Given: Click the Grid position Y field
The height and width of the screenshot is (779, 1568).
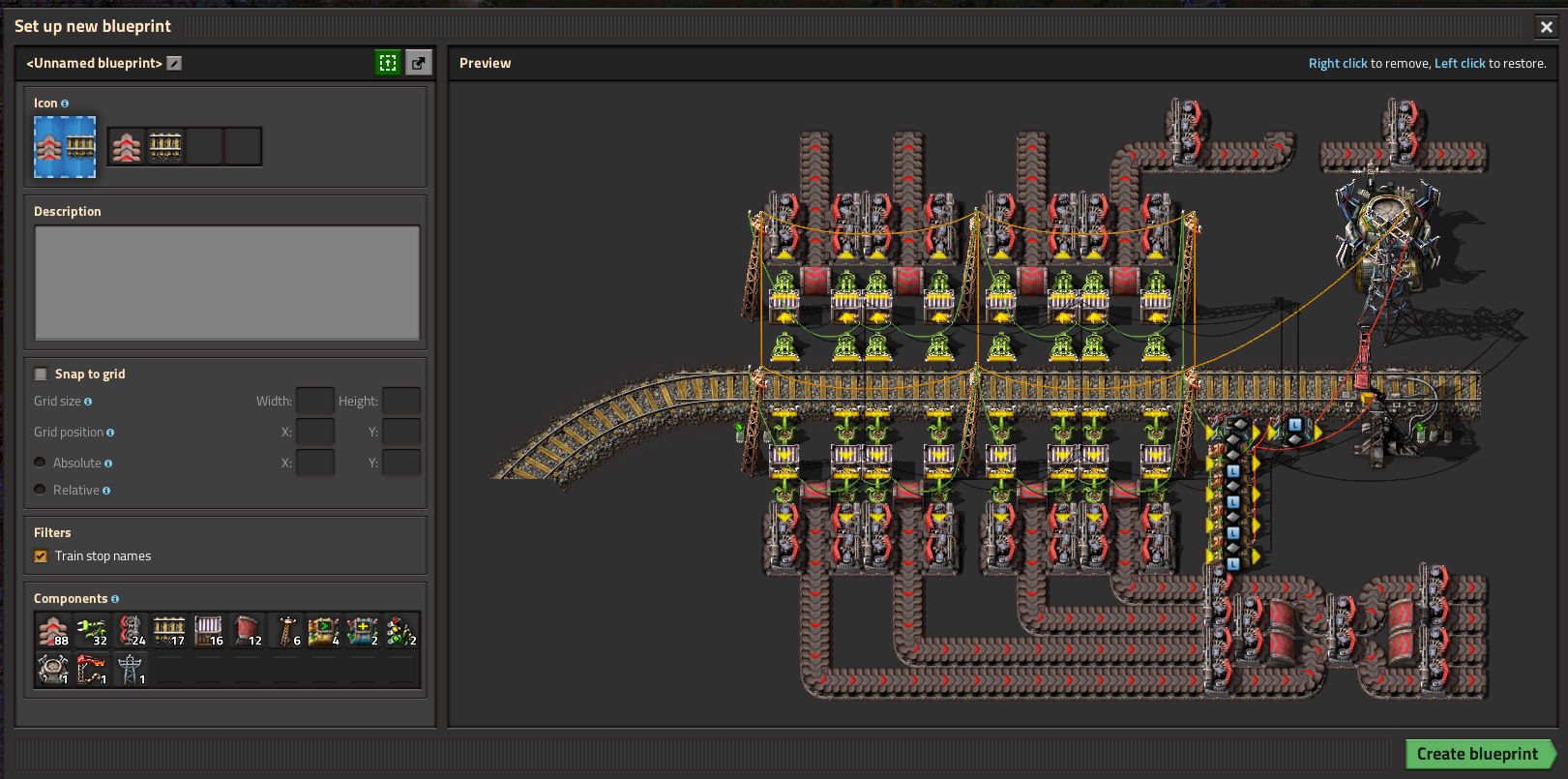Looking at the screenshot, I should coord(401,432).
